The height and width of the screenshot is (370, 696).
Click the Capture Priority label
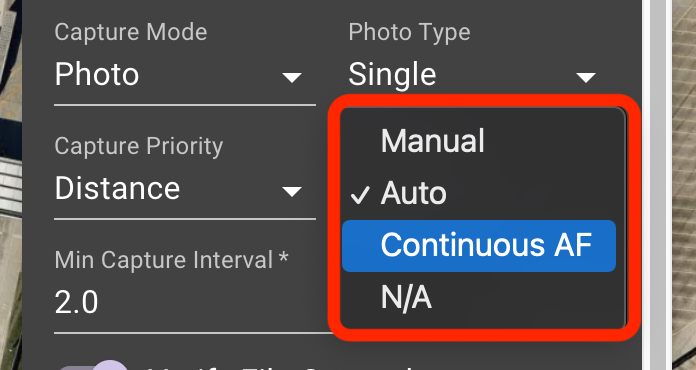tap(138, 146)
